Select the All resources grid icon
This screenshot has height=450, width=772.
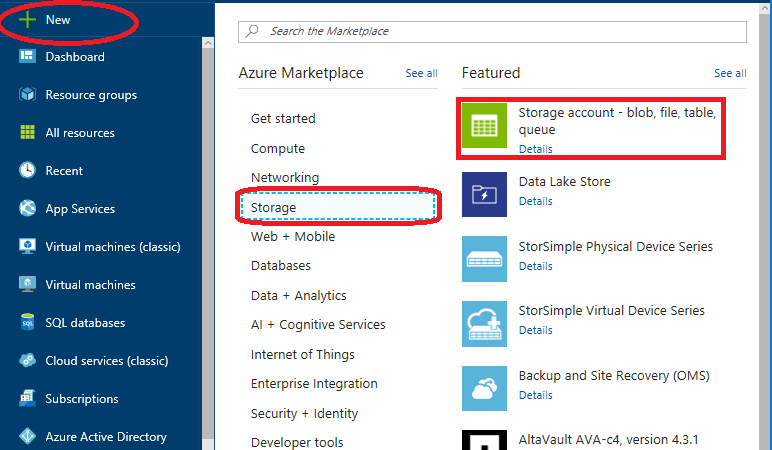coord(27,132)
